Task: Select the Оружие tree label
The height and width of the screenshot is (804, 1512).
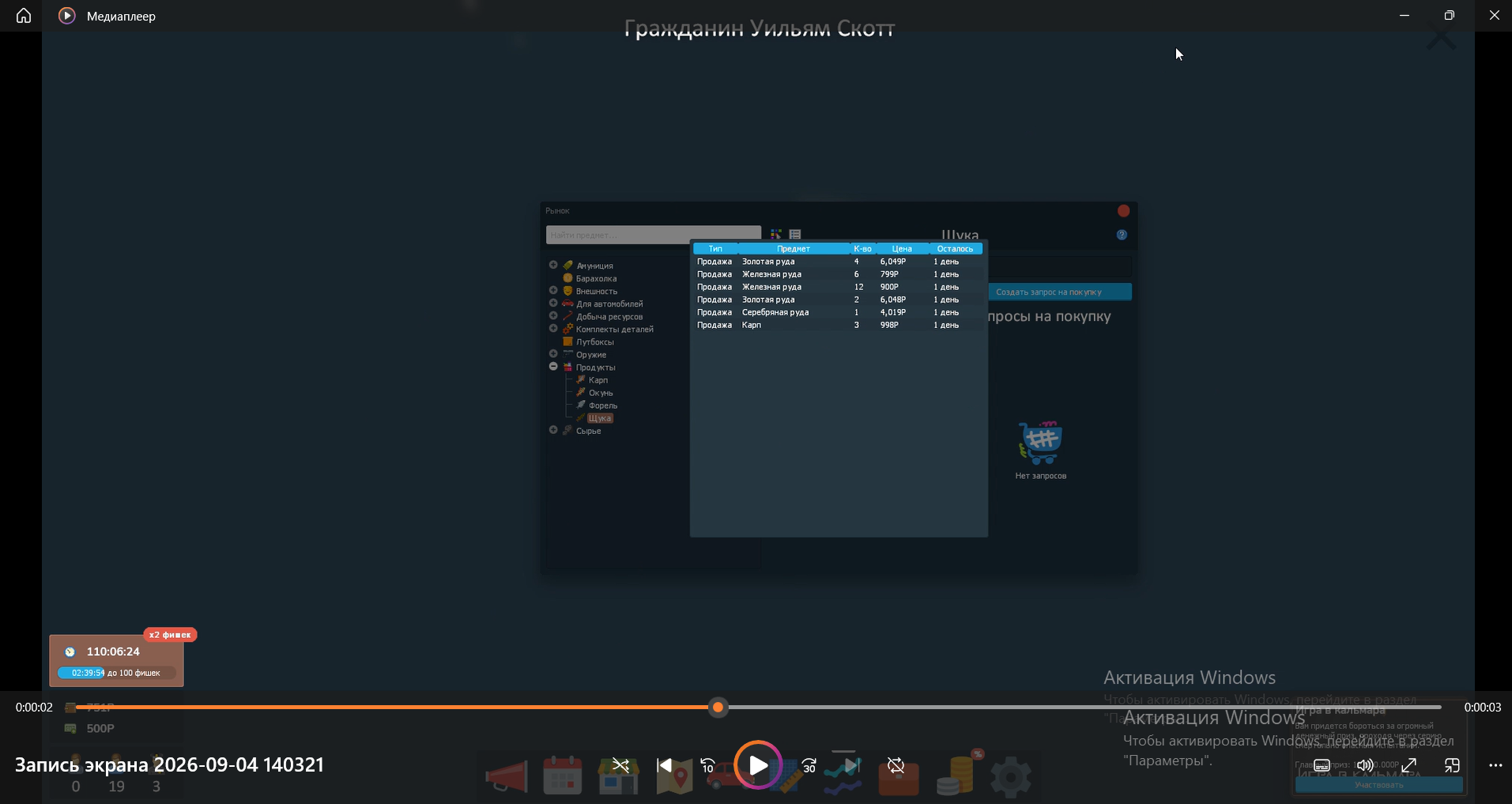Action: (591, 355)
